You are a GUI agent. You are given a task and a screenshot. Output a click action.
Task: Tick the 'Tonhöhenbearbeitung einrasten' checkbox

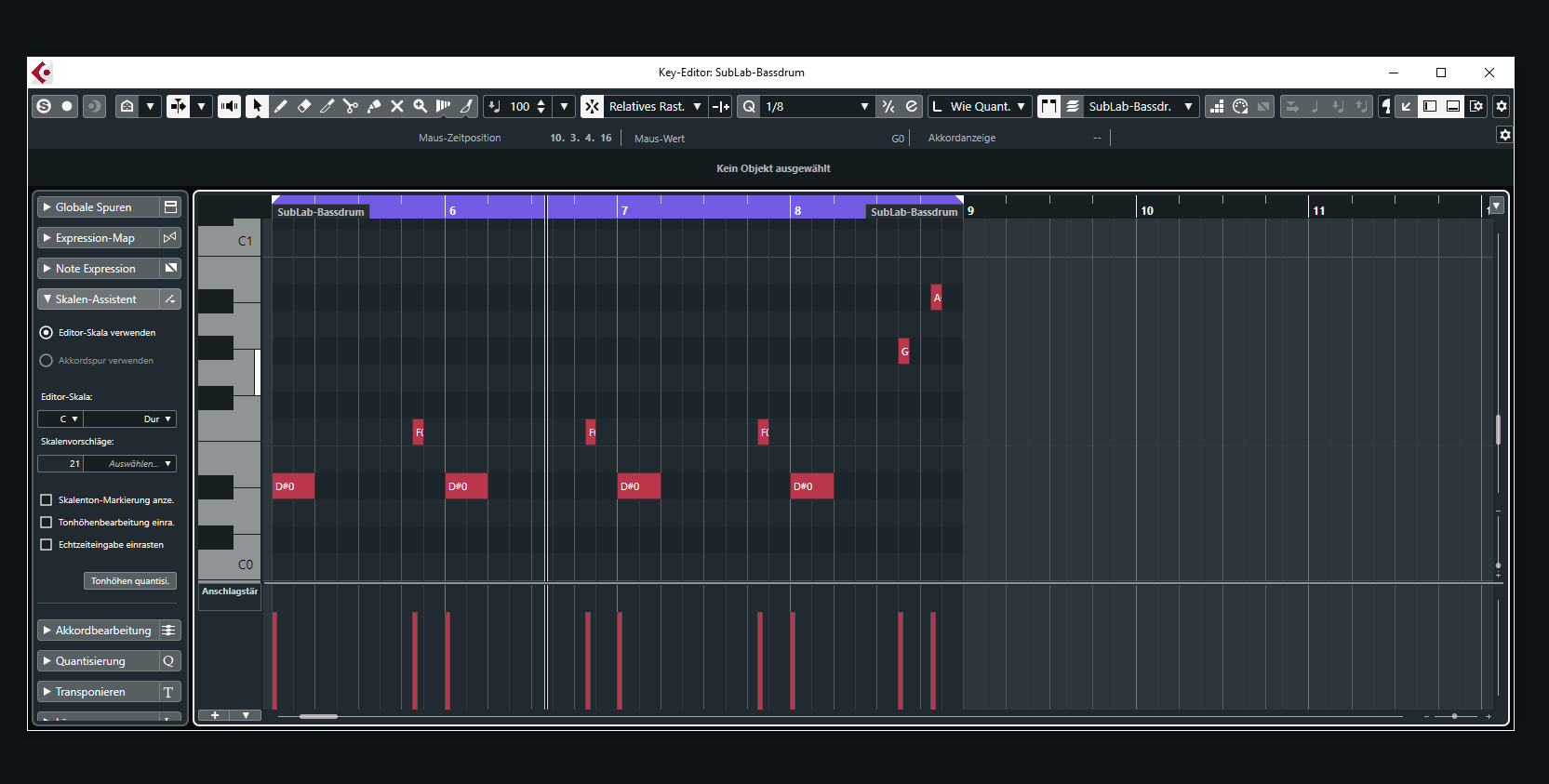[47, 523]
